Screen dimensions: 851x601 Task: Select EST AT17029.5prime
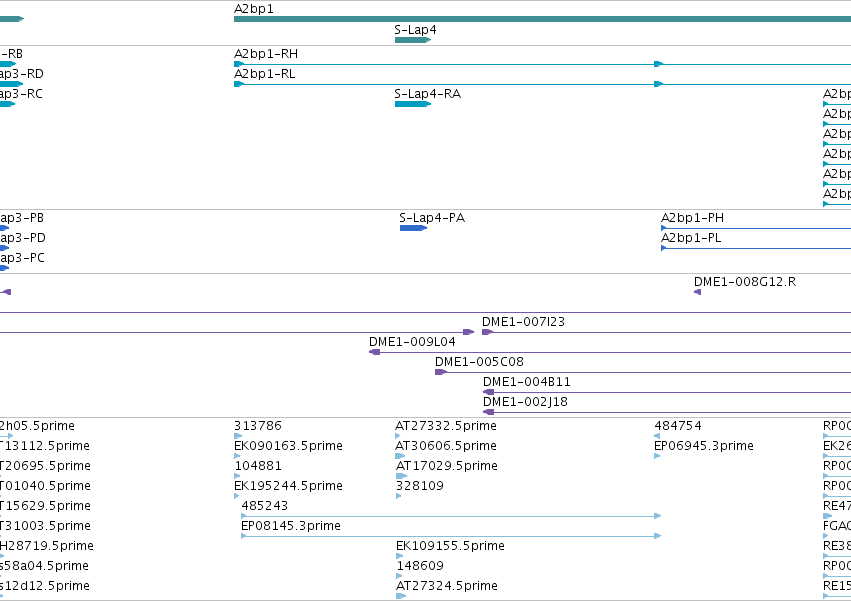click(447, 466)
